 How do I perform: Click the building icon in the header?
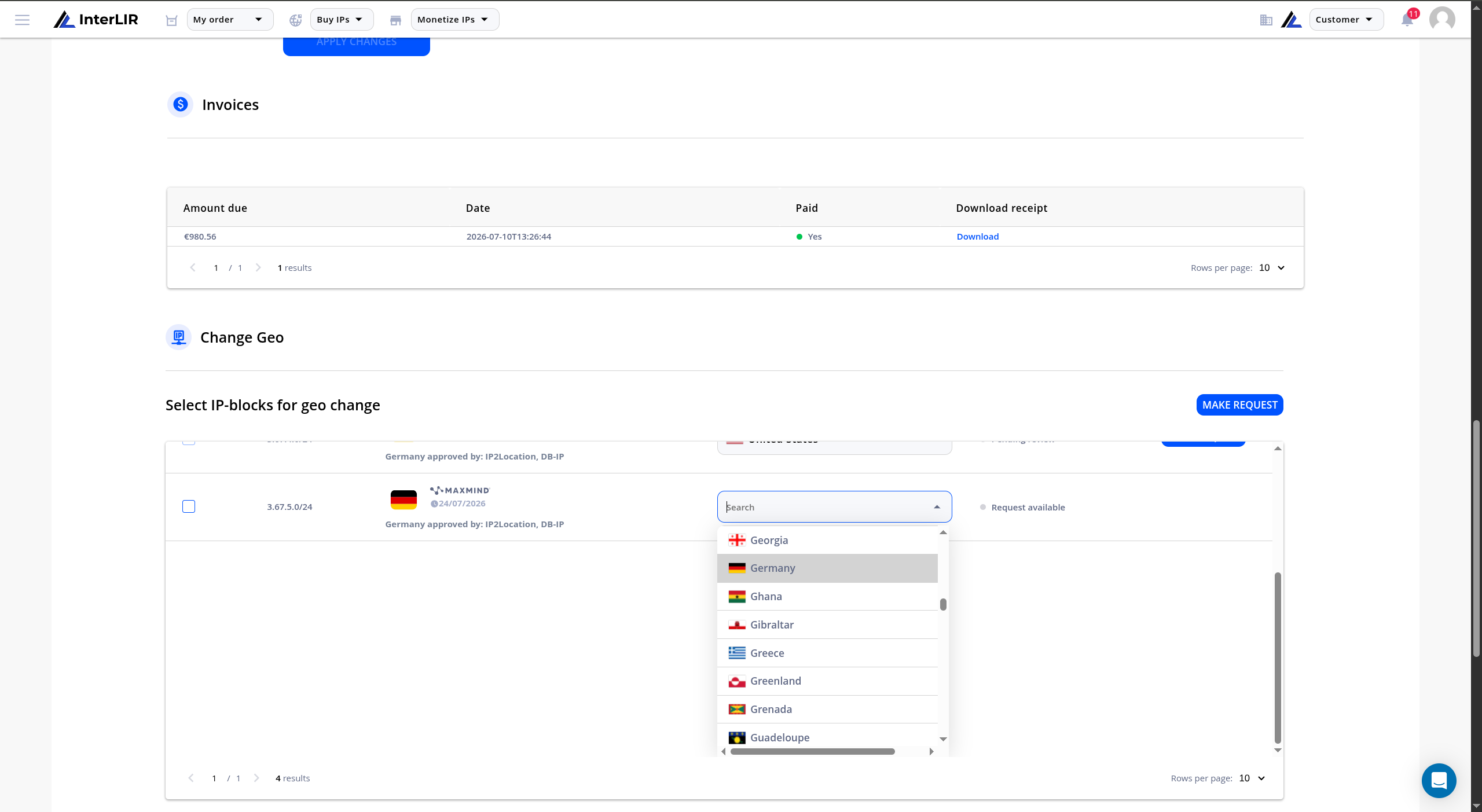point(1266,20)
